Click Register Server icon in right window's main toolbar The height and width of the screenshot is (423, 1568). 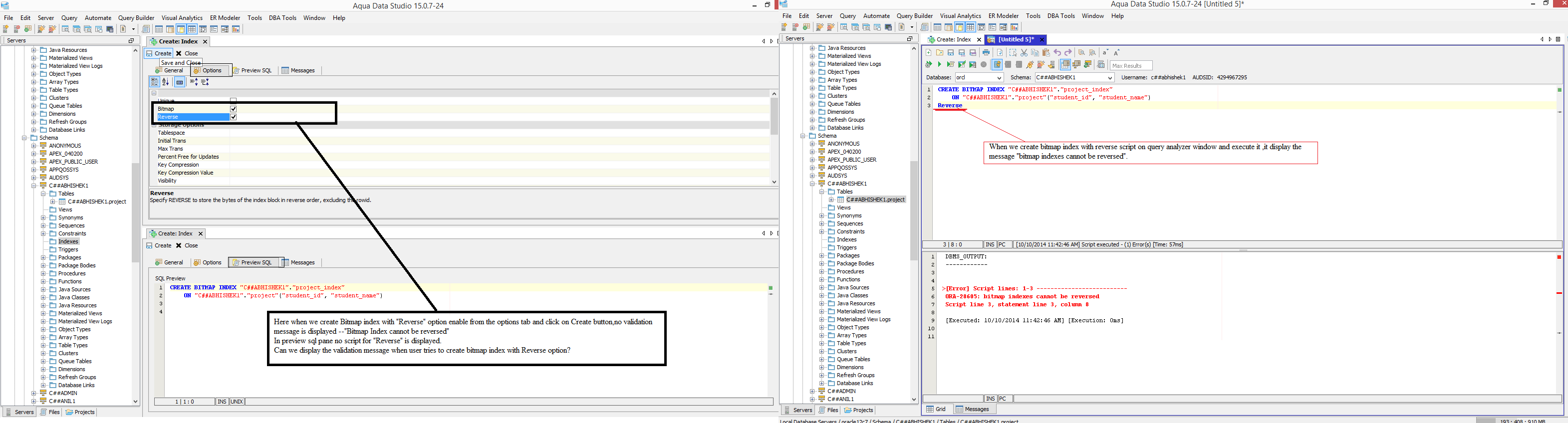point(784,27)
